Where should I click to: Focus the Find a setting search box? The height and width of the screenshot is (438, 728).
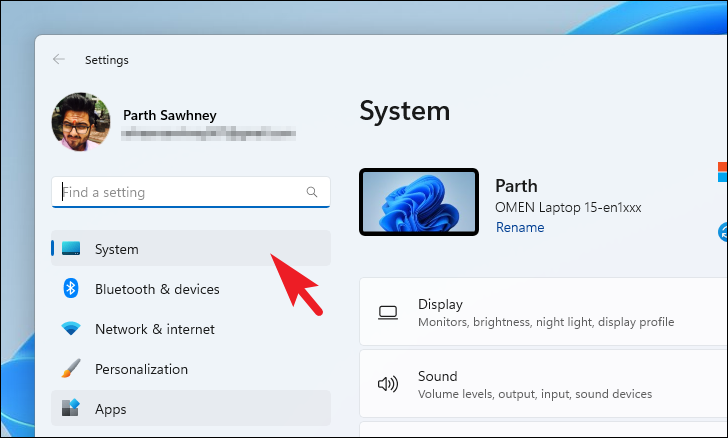click(x=191, y=192)
